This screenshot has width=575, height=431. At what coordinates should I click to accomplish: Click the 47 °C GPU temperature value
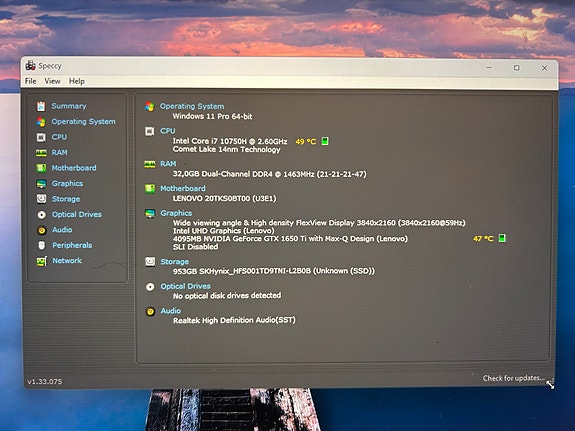pyautogui.click(x=483, y=239)
